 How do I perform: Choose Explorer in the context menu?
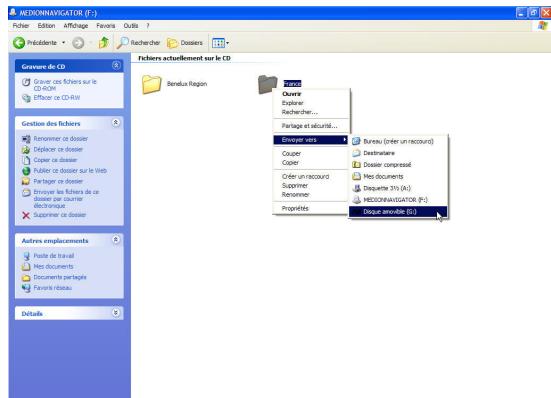click(x=311, y=103)
